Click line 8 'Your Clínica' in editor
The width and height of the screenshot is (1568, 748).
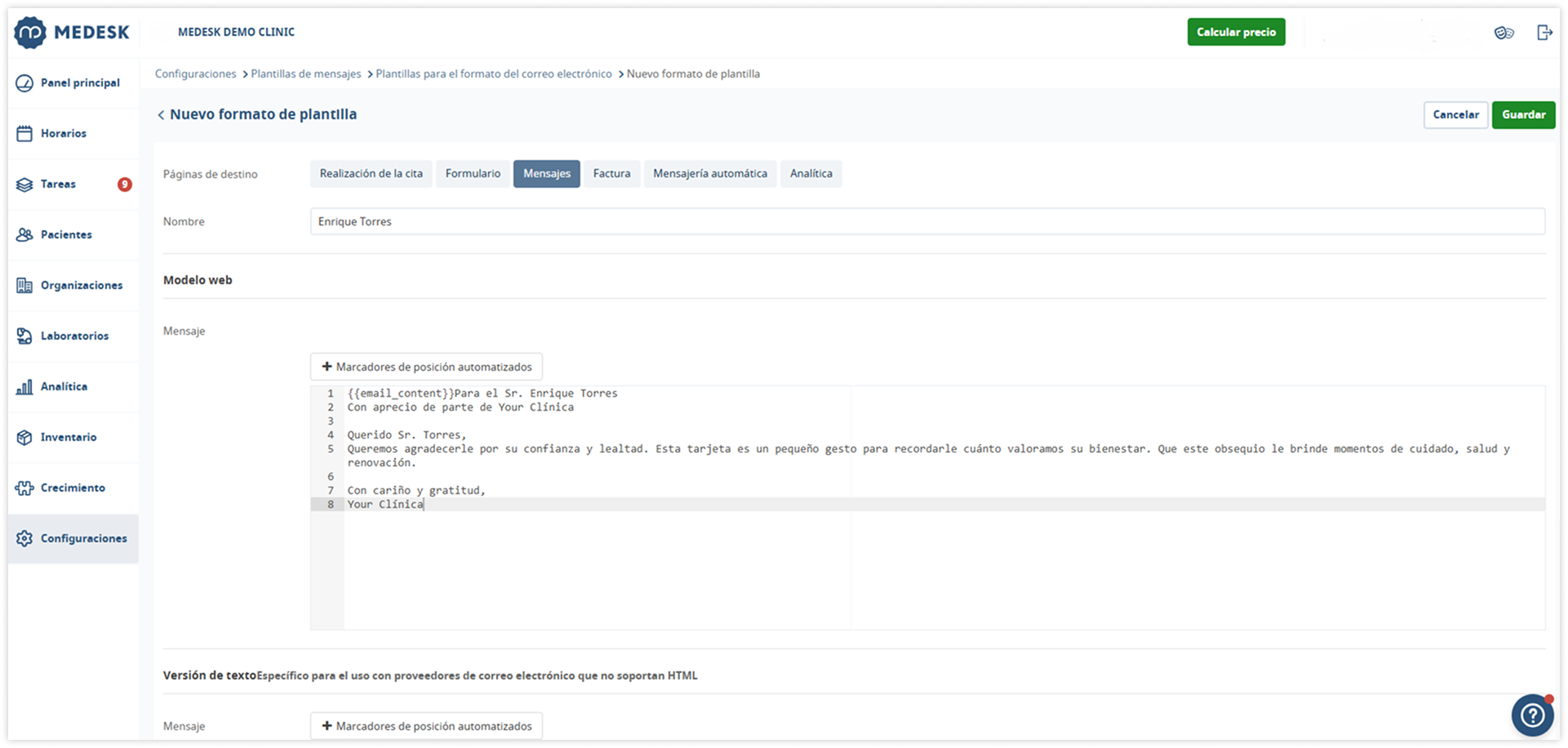pyautogui.click(x=385, y=505)
